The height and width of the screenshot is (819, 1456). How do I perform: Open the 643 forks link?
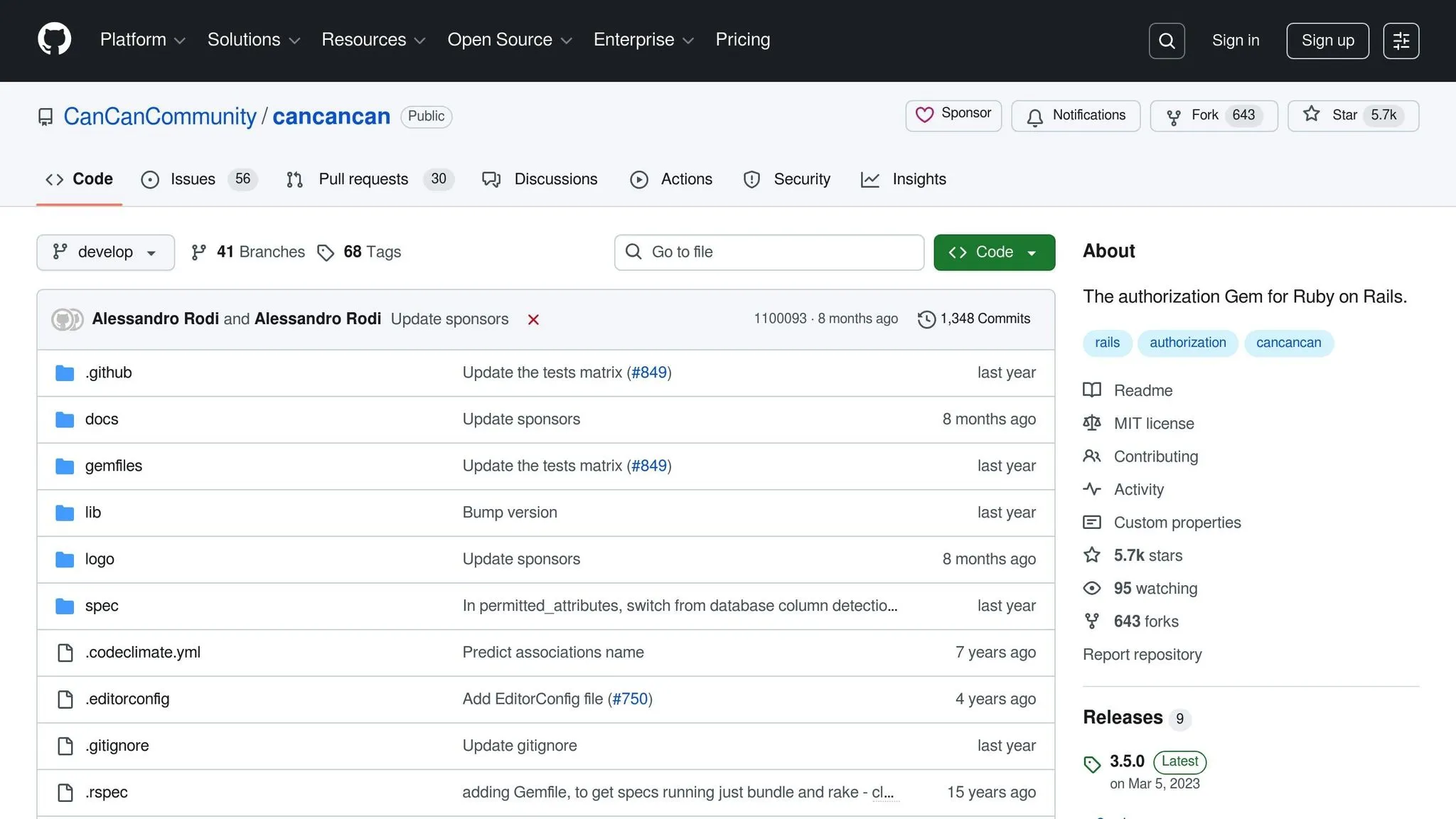tap(1146, 622)
